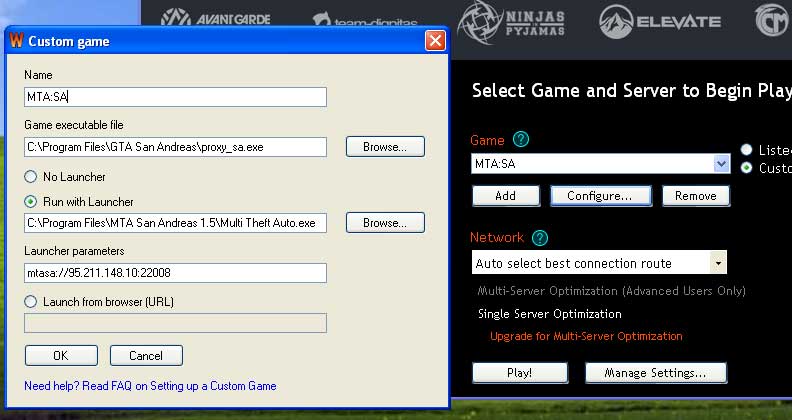Select the Run with Launcher option

(31, 201)
